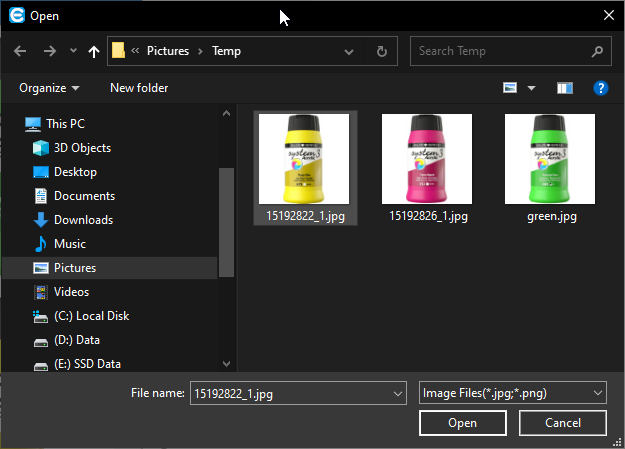
Task: Click Pictures in the address breadcrumb
Action: point(168,51)
